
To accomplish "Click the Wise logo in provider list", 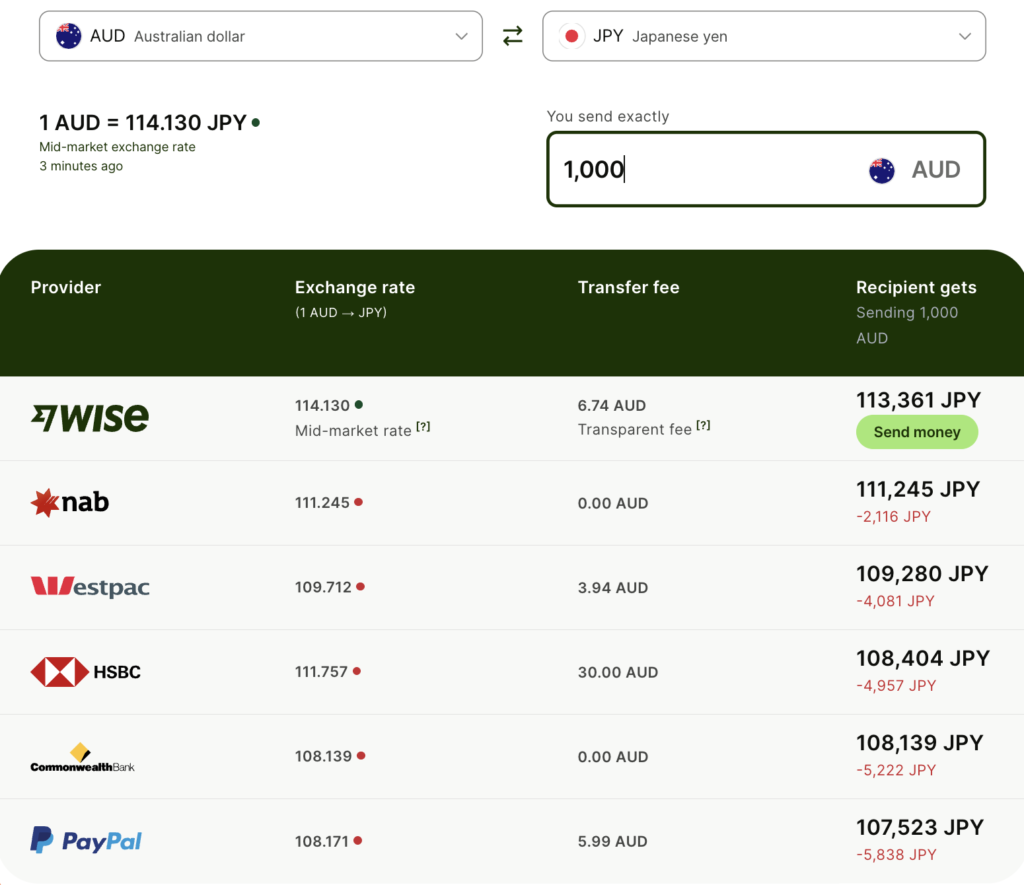I will [90, 417].
